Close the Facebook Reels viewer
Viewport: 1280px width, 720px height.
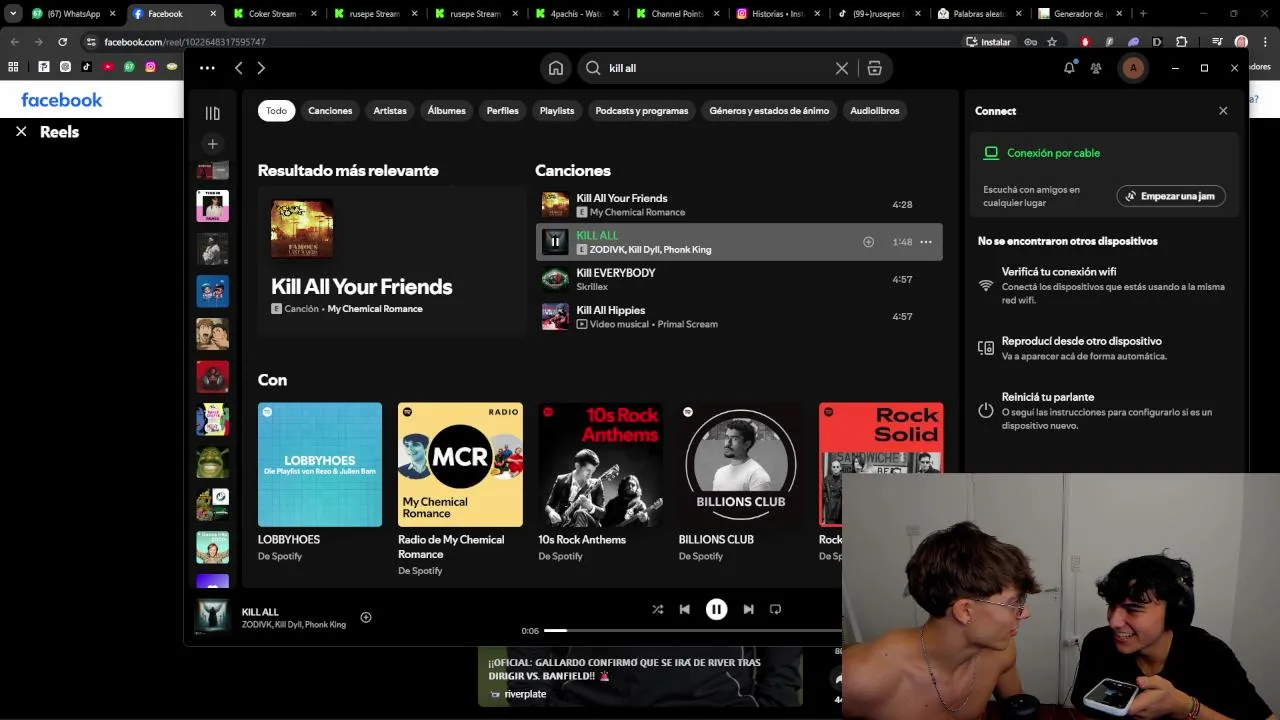pos(21,131)
